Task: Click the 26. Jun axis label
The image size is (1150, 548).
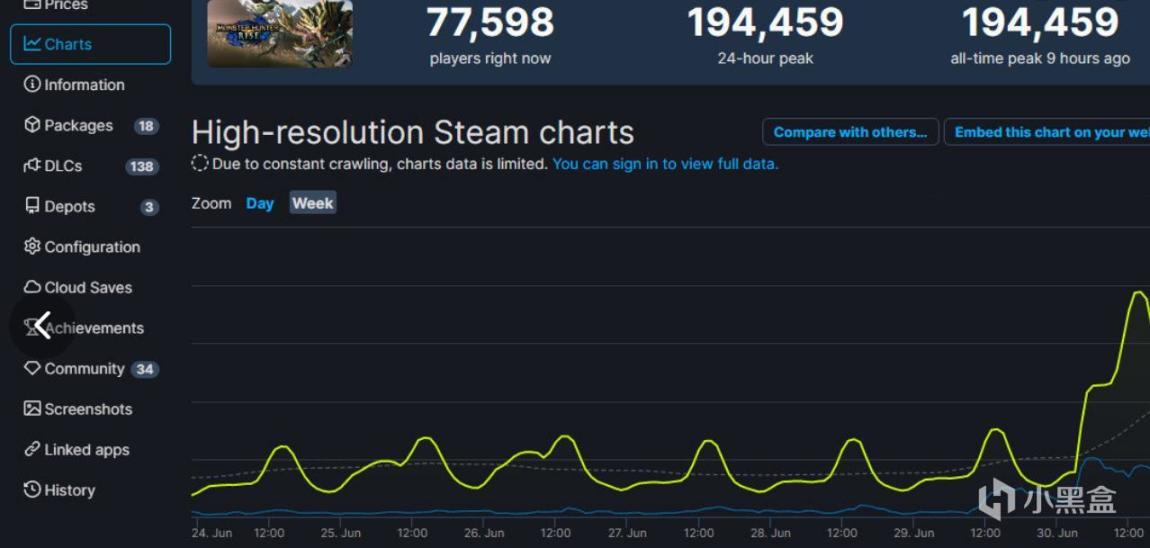Action: (x=483, y=533)
